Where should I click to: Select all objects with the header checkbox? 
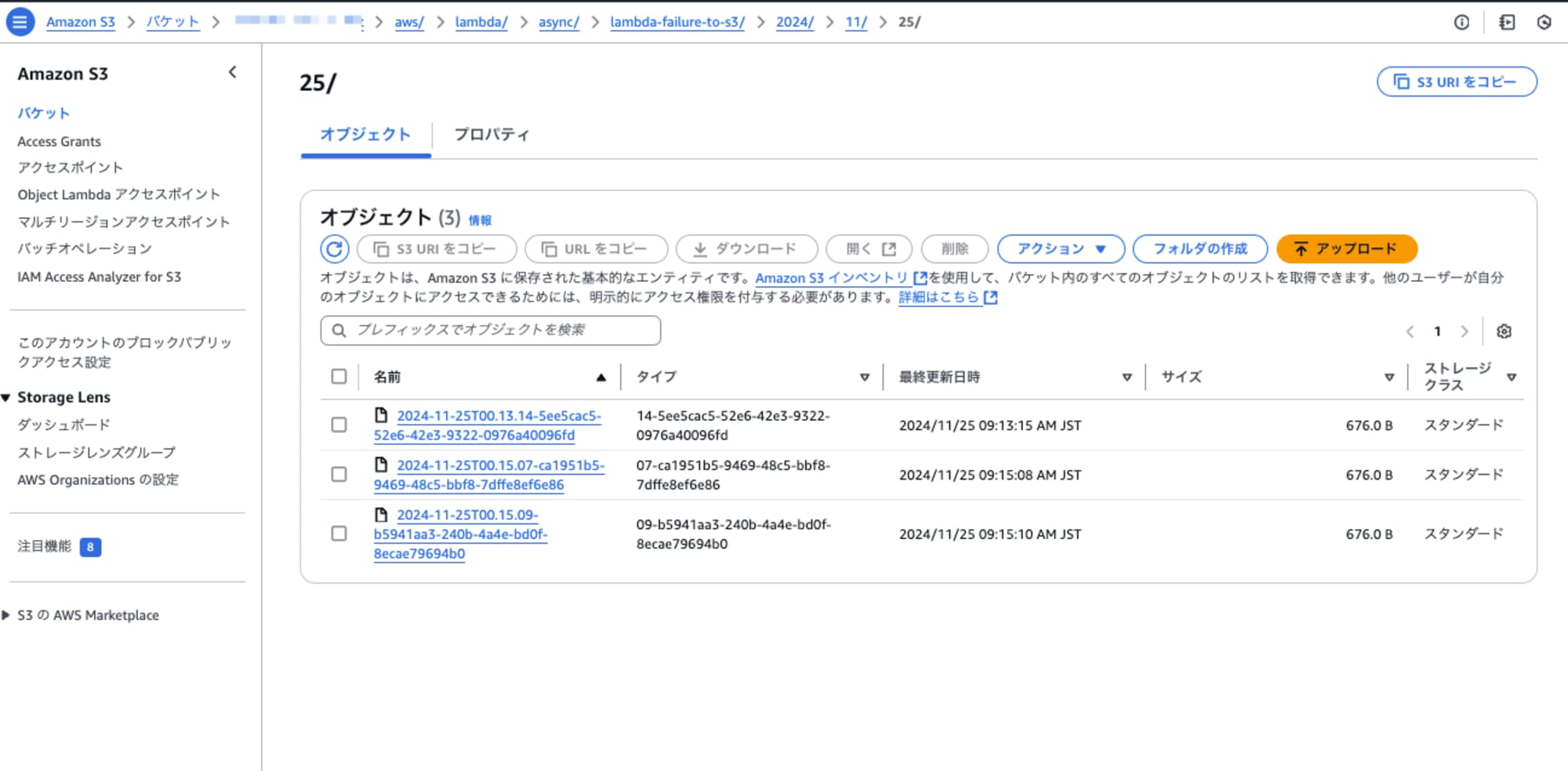click(339, 377)
